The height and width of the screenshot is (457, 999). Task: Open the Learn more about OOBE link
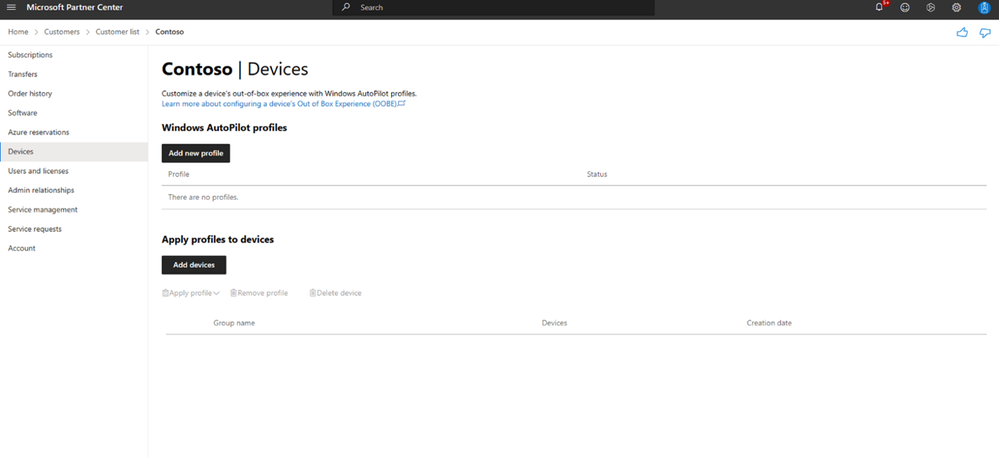click(284, 103)
